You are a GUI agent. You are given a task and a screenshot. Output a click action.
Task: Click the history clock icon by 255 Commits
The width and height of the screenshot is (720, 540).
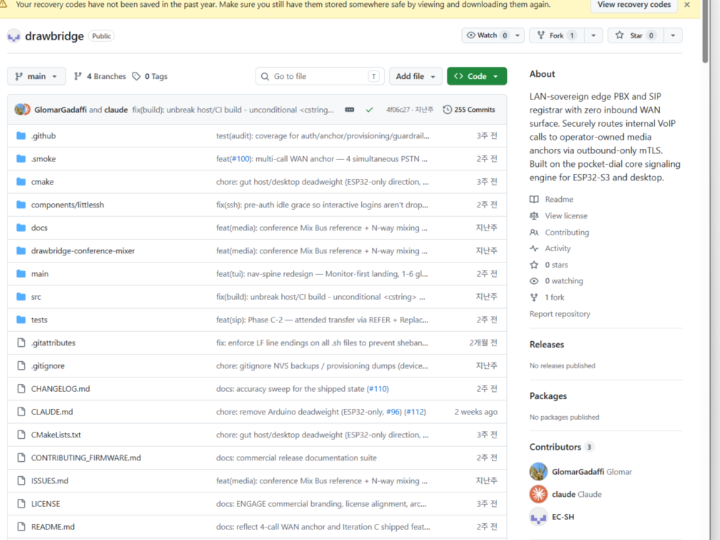click(x=447, y=110)
